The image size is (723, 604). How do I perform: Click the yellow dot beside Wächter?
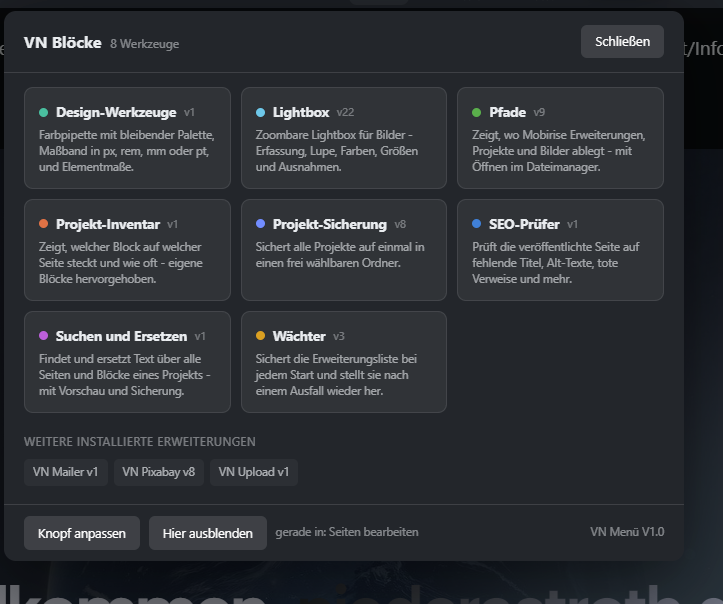click(x=261, y=336)
